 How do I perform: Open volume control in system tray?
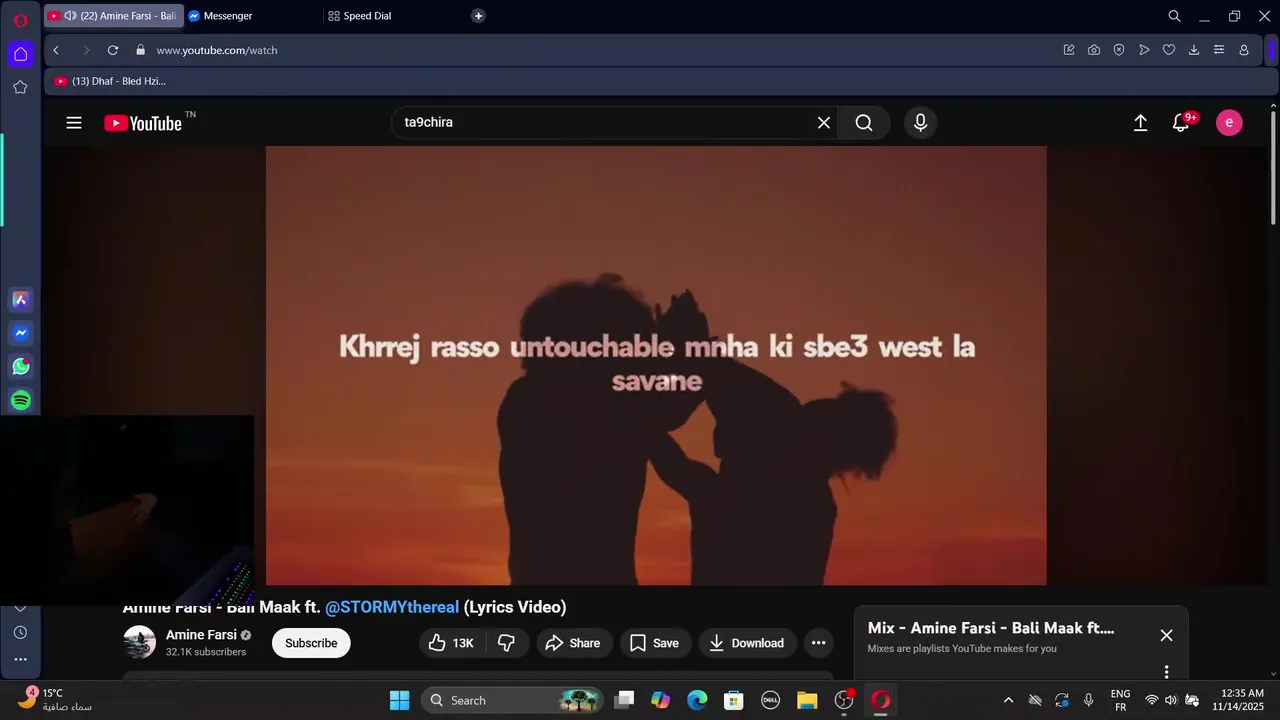click(x=1171, y=700)
